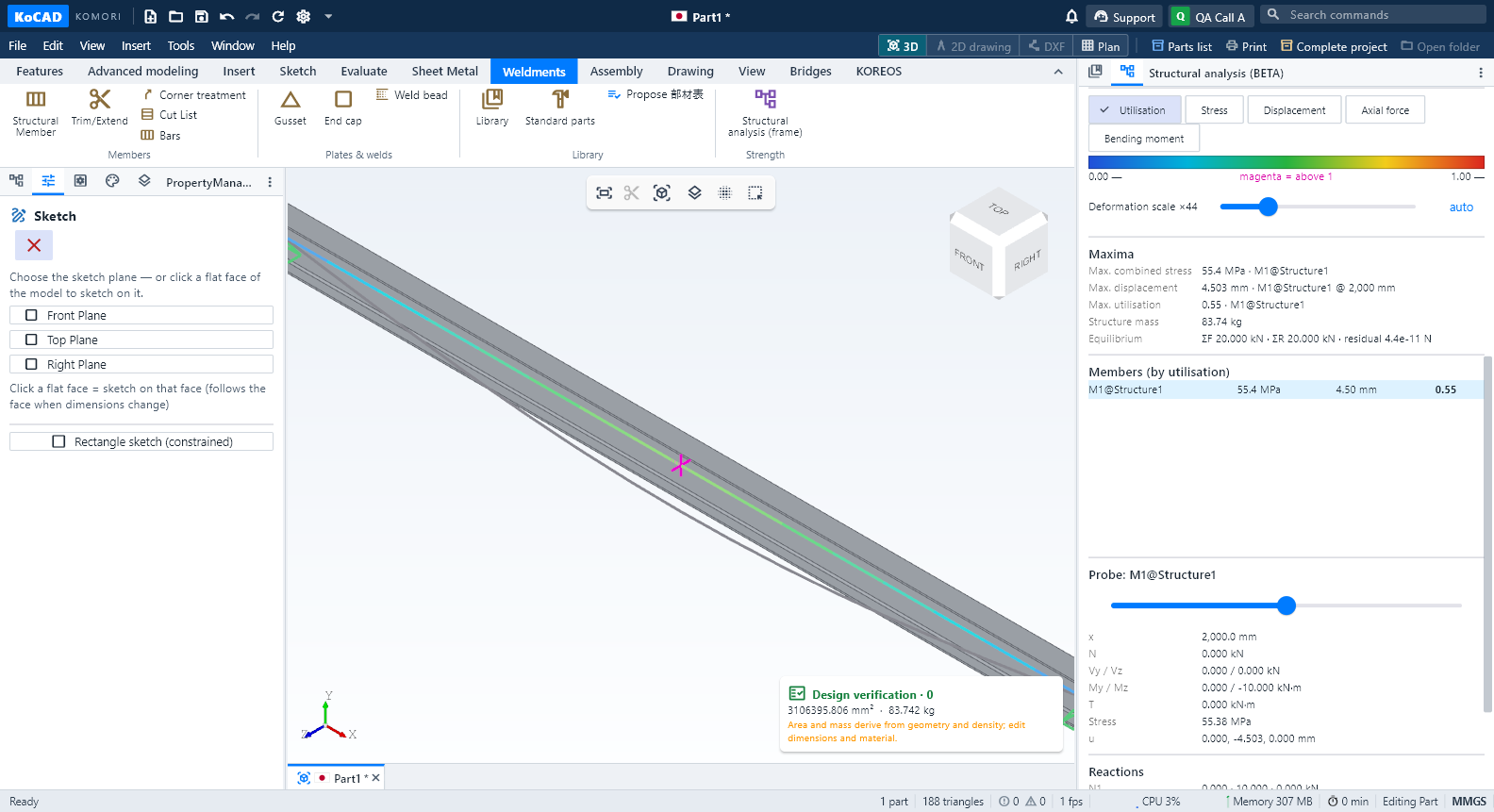Viewport: 1494px width, 812px height.
Task: Adjust the Probe position slider
Action: pyautogui.click(x=1286, y=605)
